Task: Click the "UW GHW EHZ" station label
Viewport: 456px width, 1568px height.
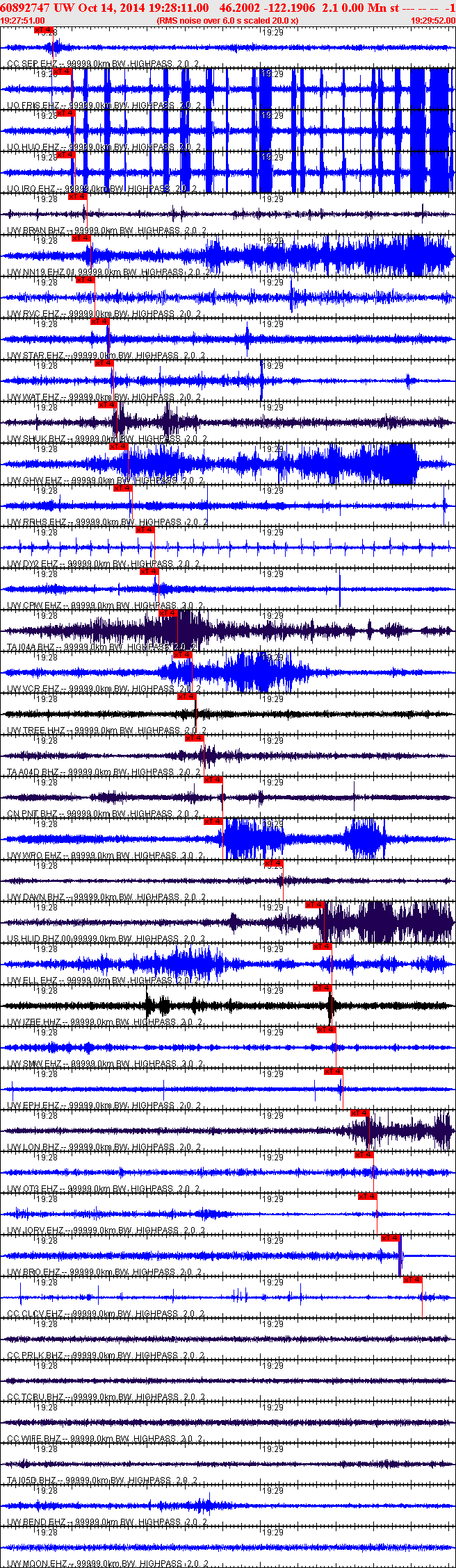Action: pos(35,481)
